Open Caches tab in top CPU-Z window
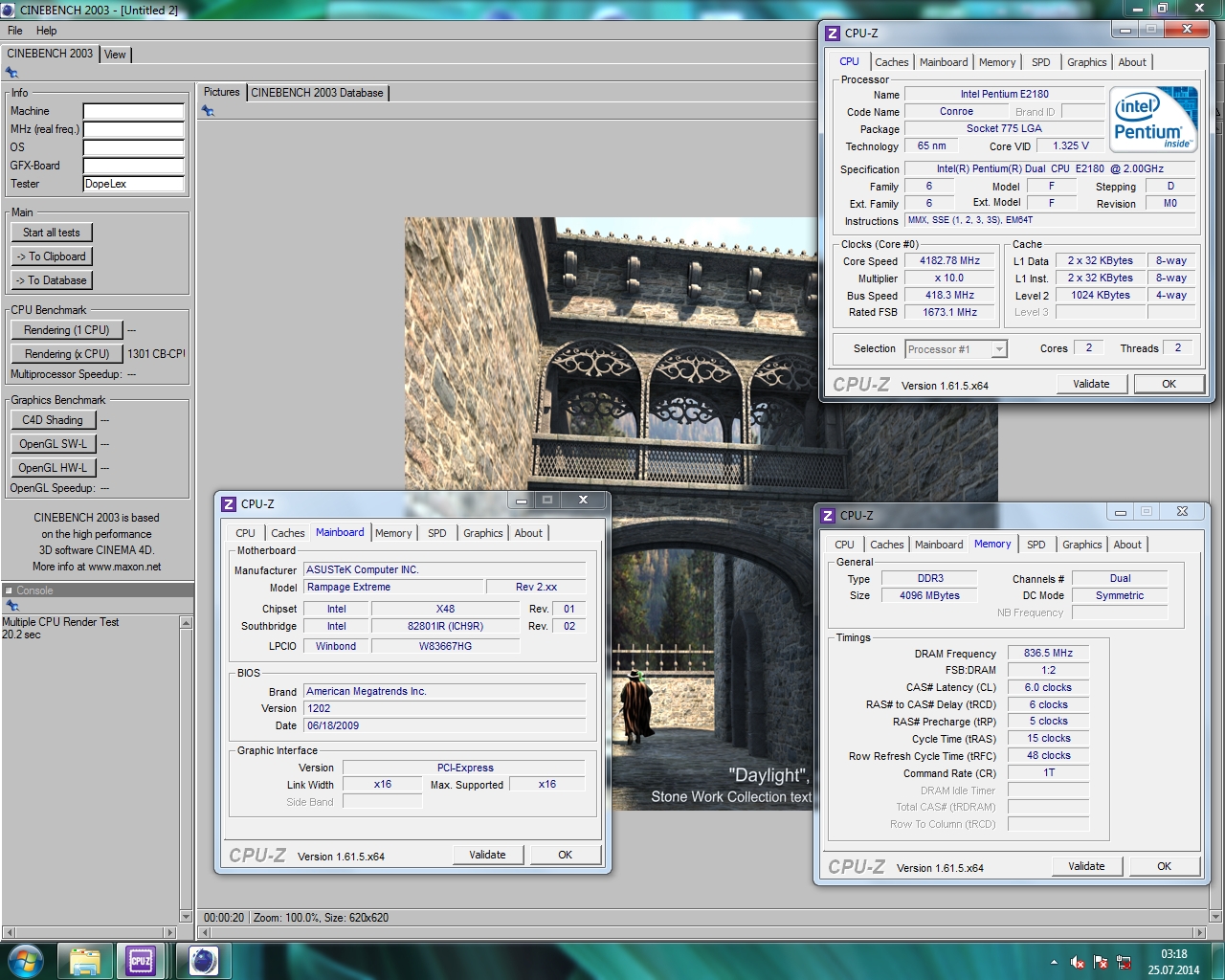 (891, 62)
